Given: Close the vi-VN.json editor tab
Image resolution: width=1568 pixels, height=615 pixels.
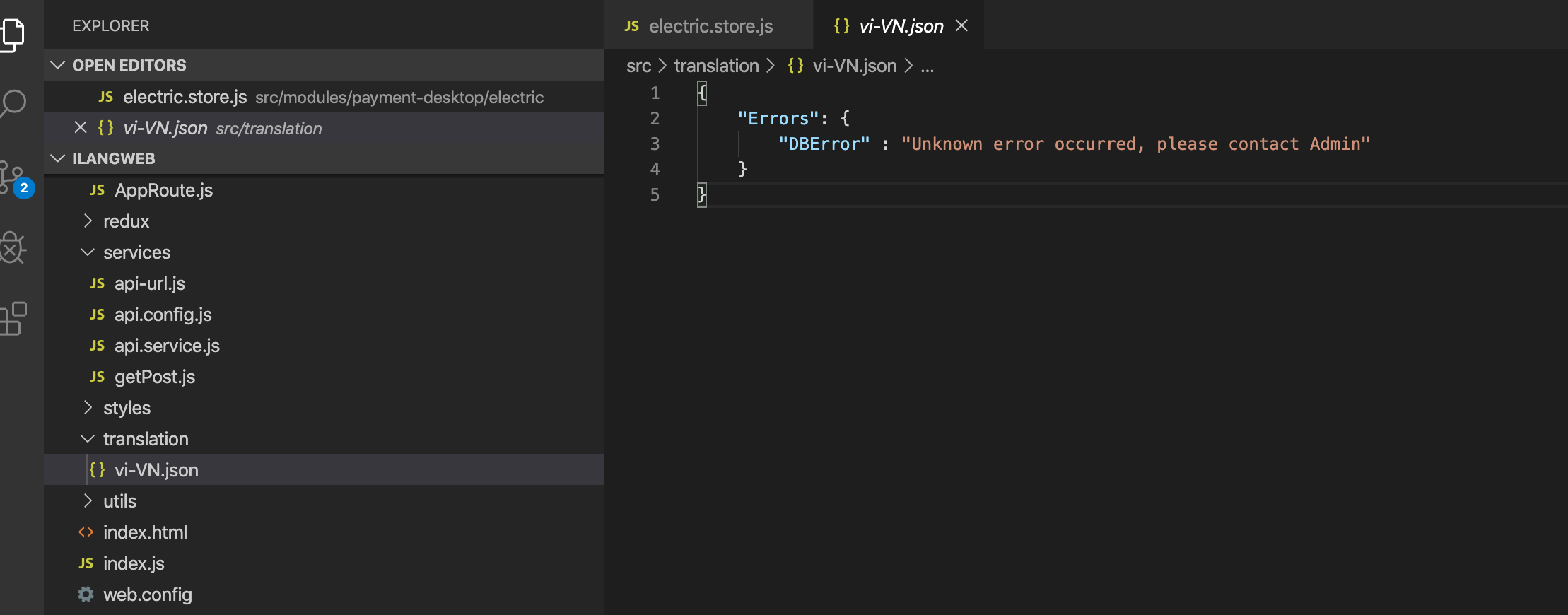Looking at the screenshot, I should click(961, 25).
